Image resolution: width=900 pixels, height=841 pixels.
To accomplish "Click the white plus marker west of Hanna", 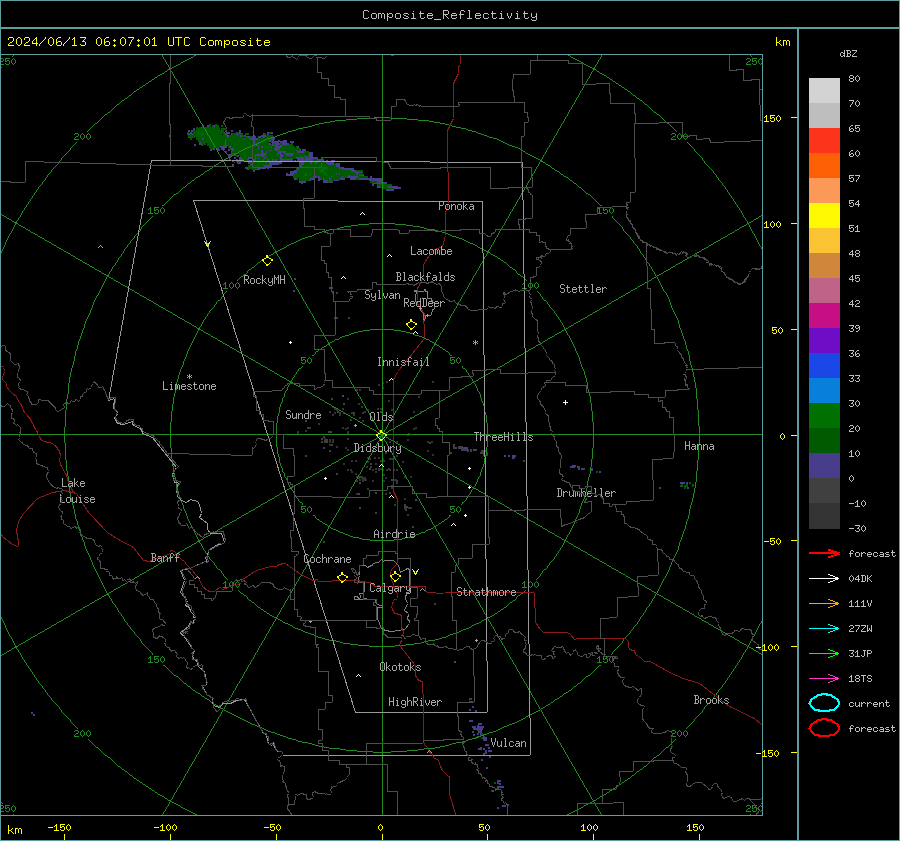I will pyautogui.click(x=565, y=402).
